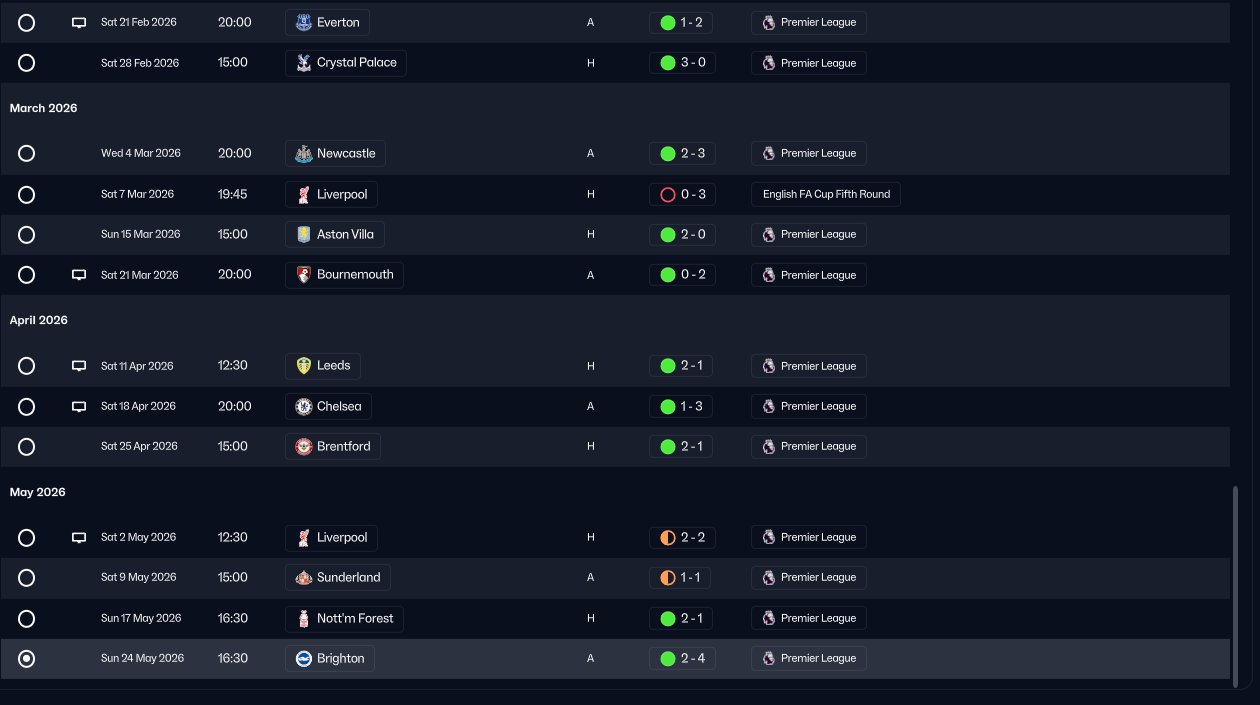Click Premier League logo in Brighton row
1260x705 pixels.
pos(768,659)
